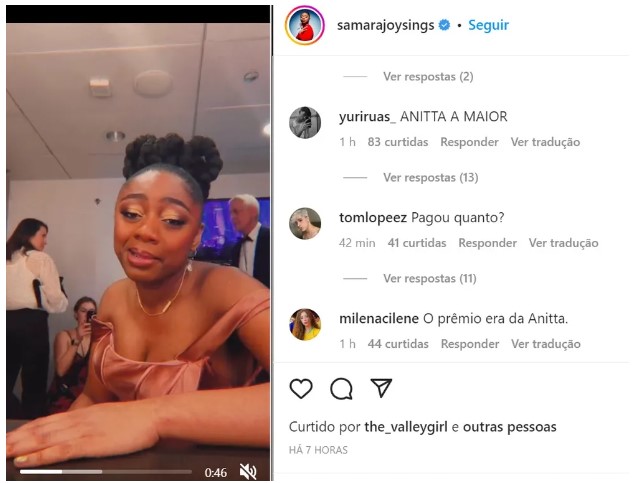
Task: Open outras pessoas likes list
Action: (509, 427)
